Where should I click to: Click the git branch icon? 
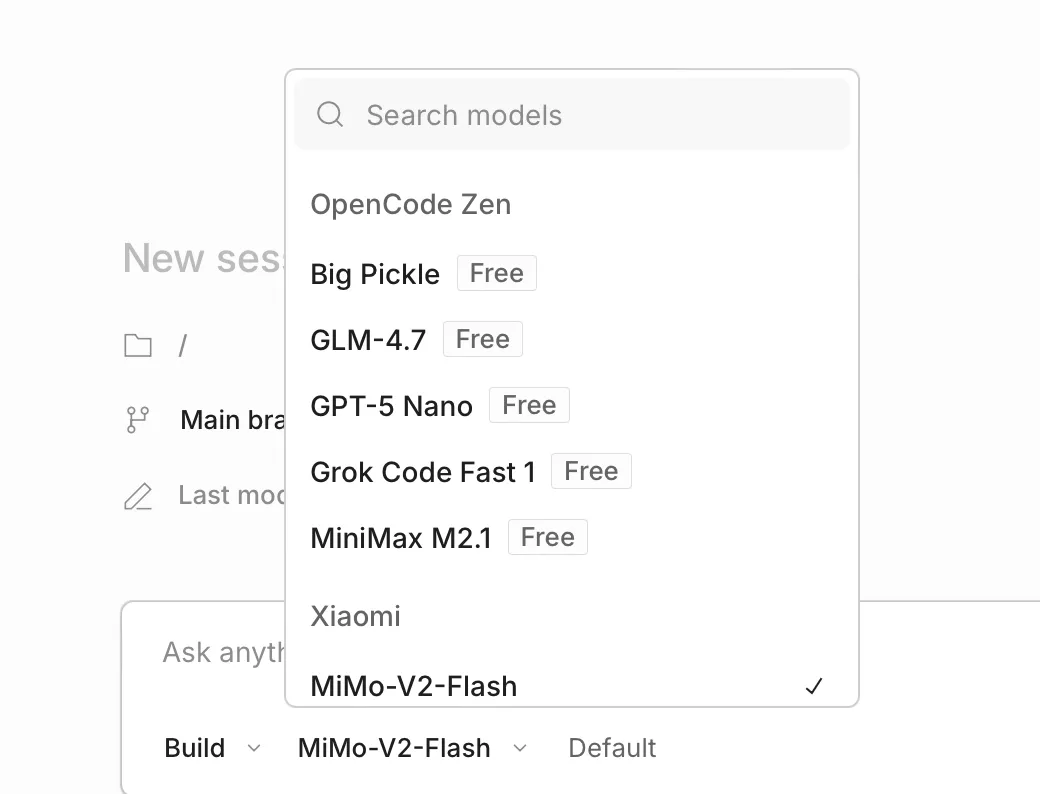137,420
